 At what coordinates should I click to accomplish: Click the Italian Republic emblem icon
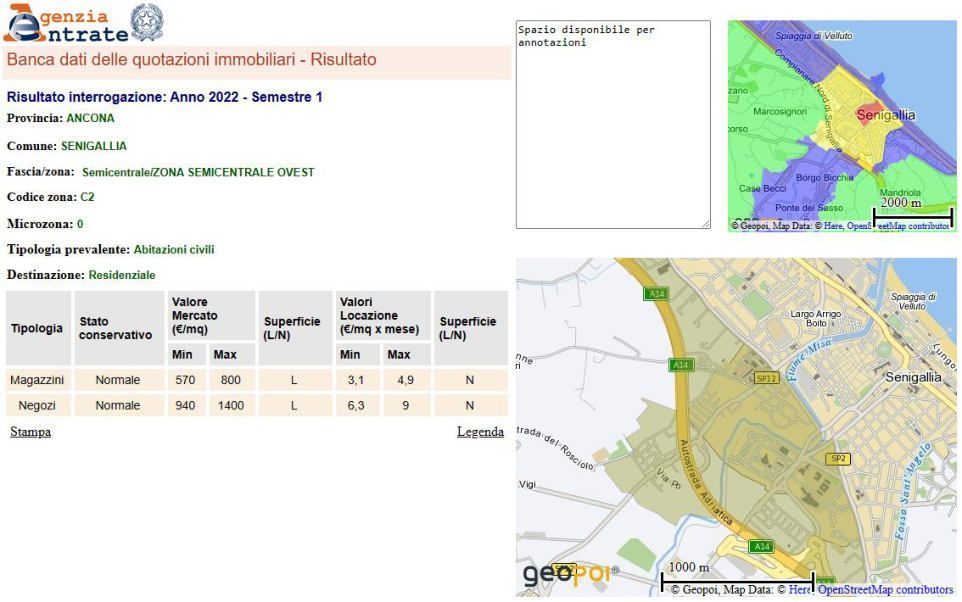point(148,22)
